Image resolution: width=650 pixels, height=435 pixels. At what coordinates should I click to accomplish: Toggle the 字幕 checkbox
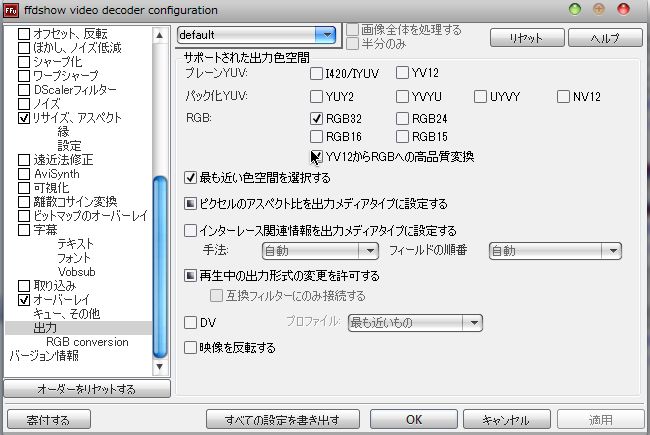tap(24, 230)
